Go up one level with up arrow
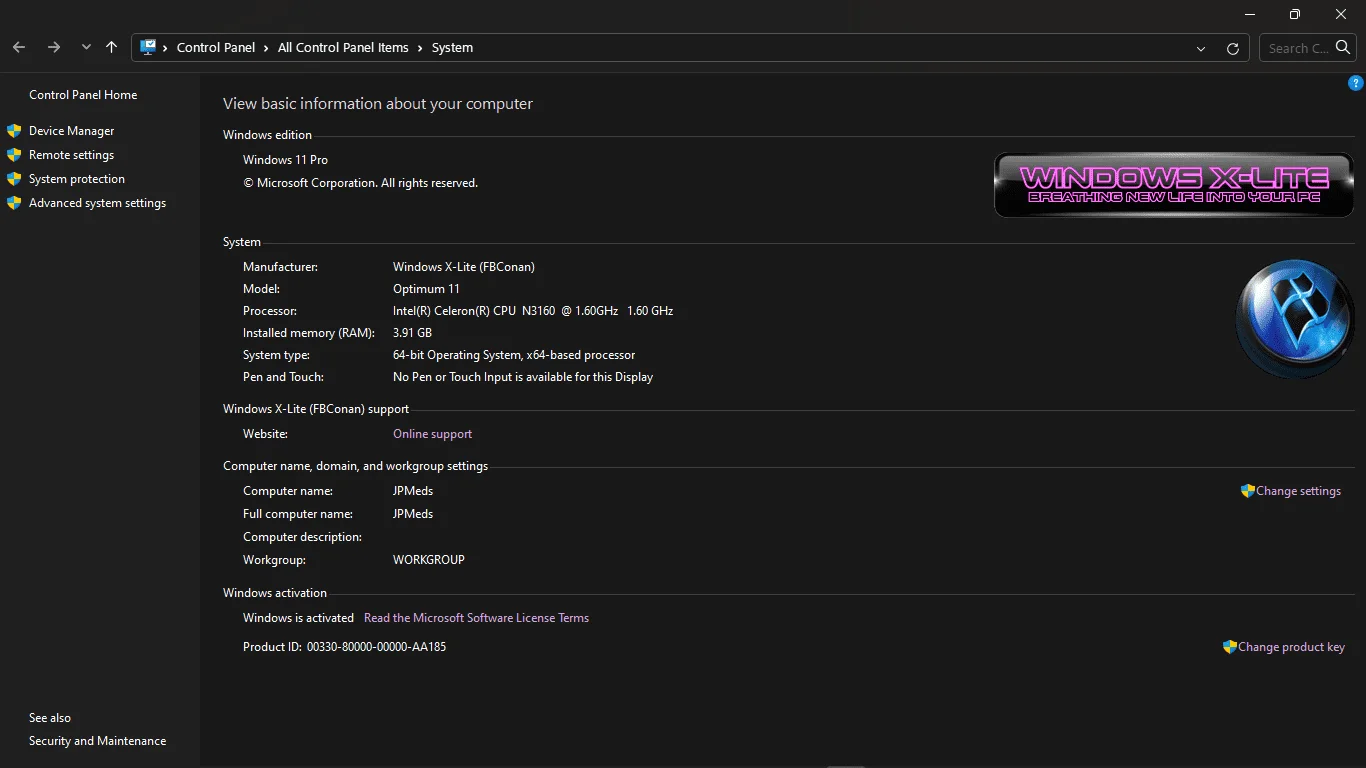This screenshot has width=1366, height=768. [x=111, y=47]
